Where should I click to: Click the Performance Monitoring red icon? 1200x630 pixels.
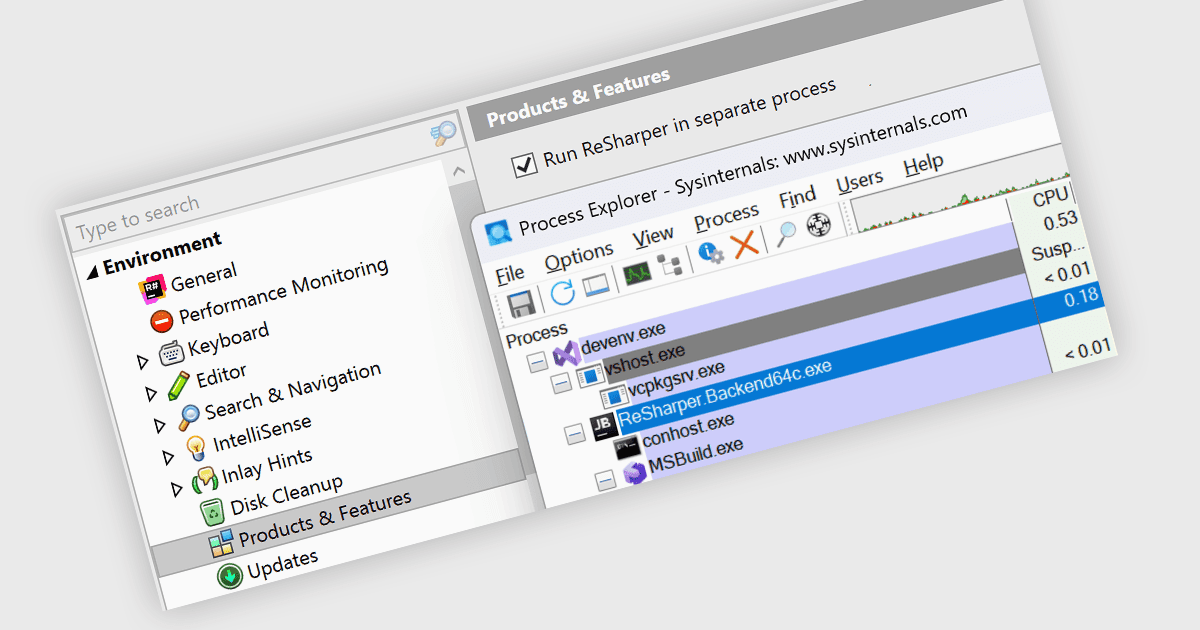[x=162, y=321]
